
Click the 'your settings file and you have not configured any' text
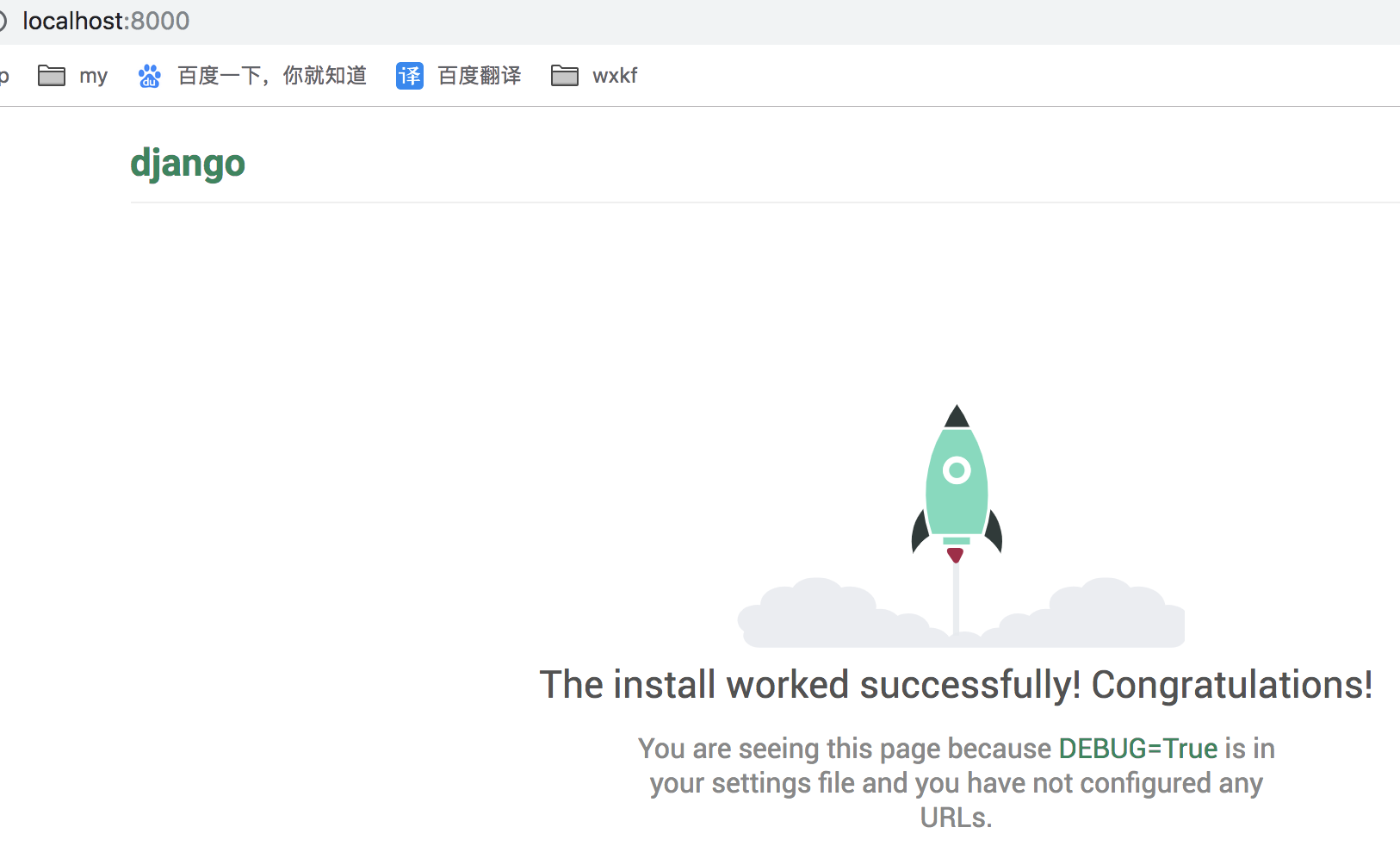coord(957,783)
